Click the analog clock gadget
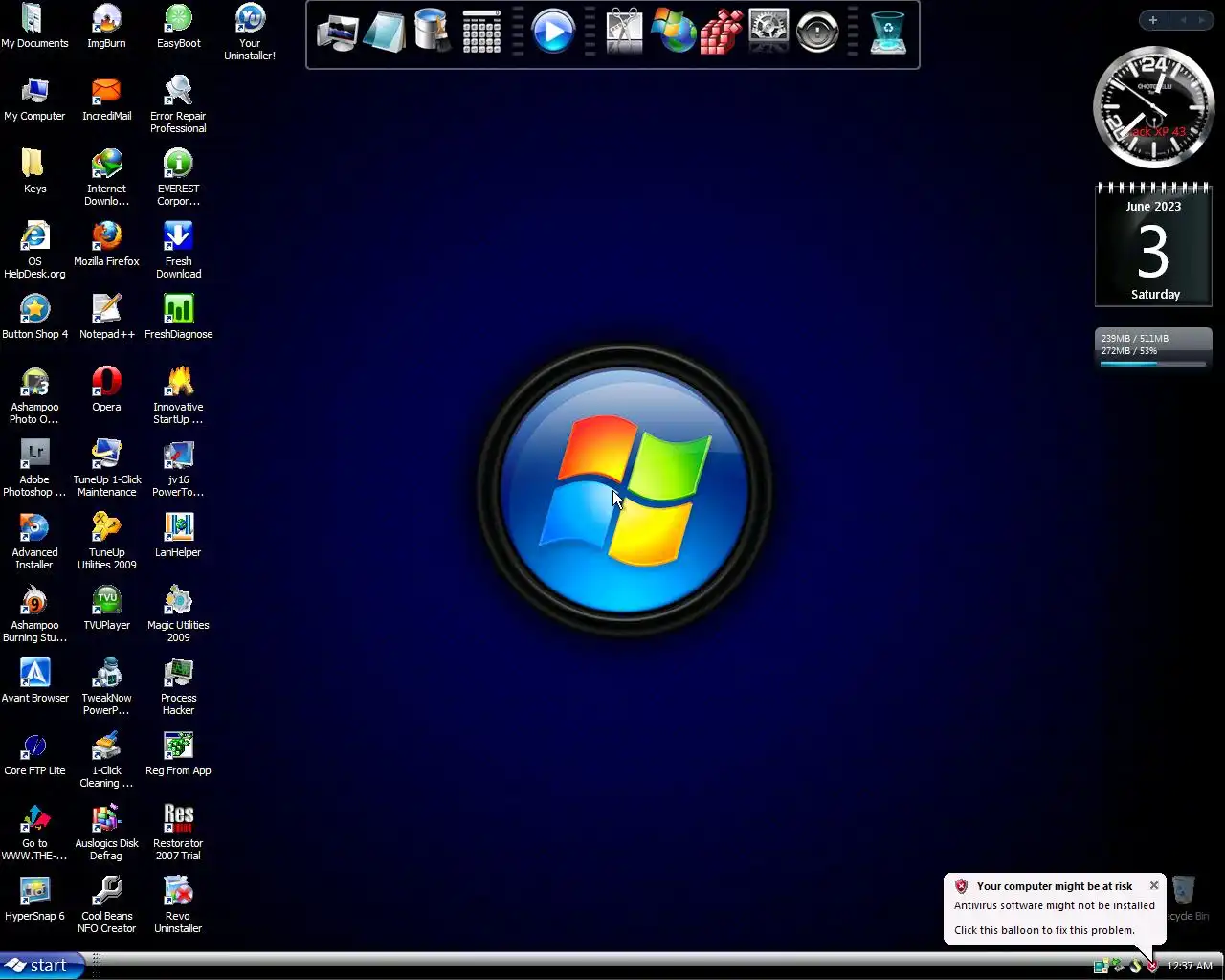Image resolution: width=1225 pixels, height=980 pixels. (1154, 107)
